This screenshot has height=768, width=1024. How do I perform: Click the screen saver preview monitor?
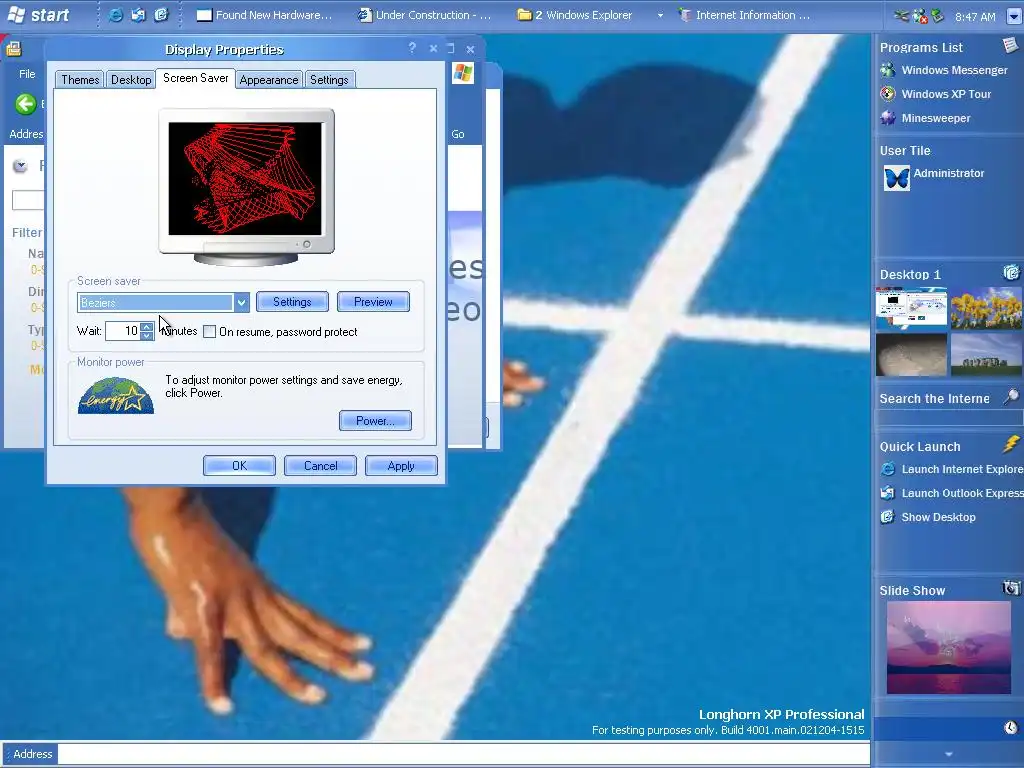(x=246, y=186)
